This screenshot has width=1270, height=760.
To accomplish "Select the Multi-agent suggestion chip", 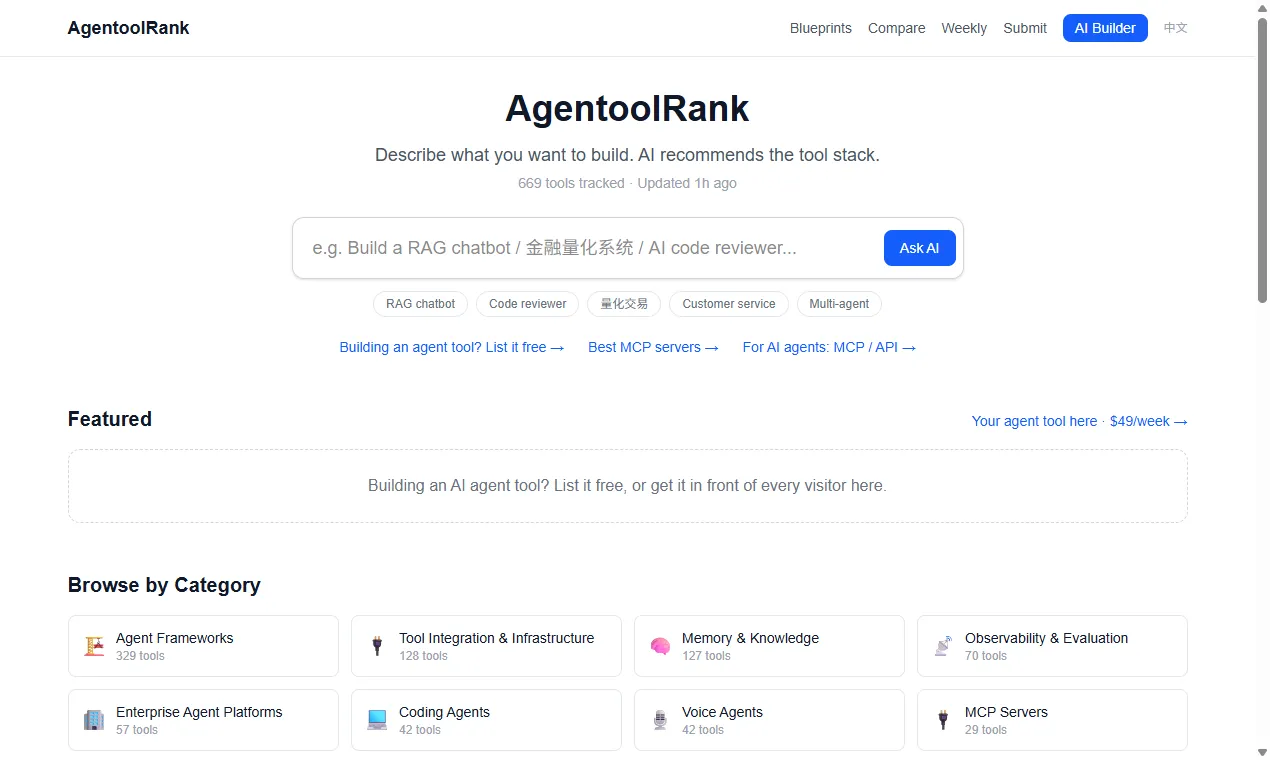I will coord(839,304).
